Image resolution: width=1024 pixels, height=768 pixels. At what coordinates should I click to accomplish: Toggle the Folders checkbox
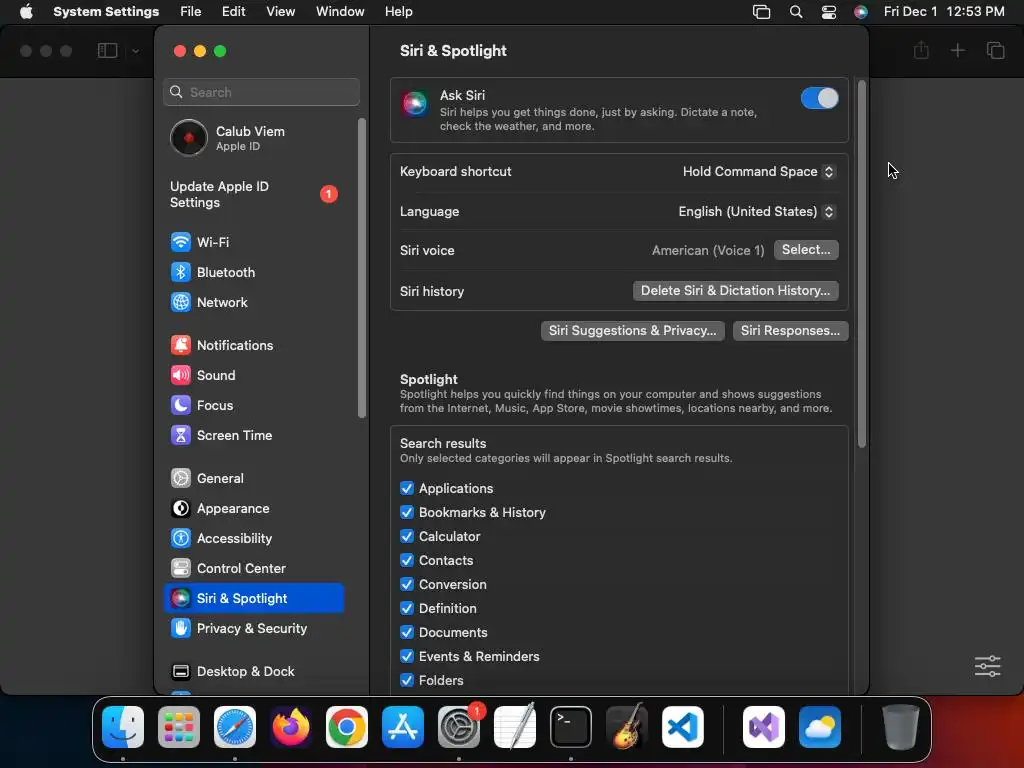click(407, 680)
